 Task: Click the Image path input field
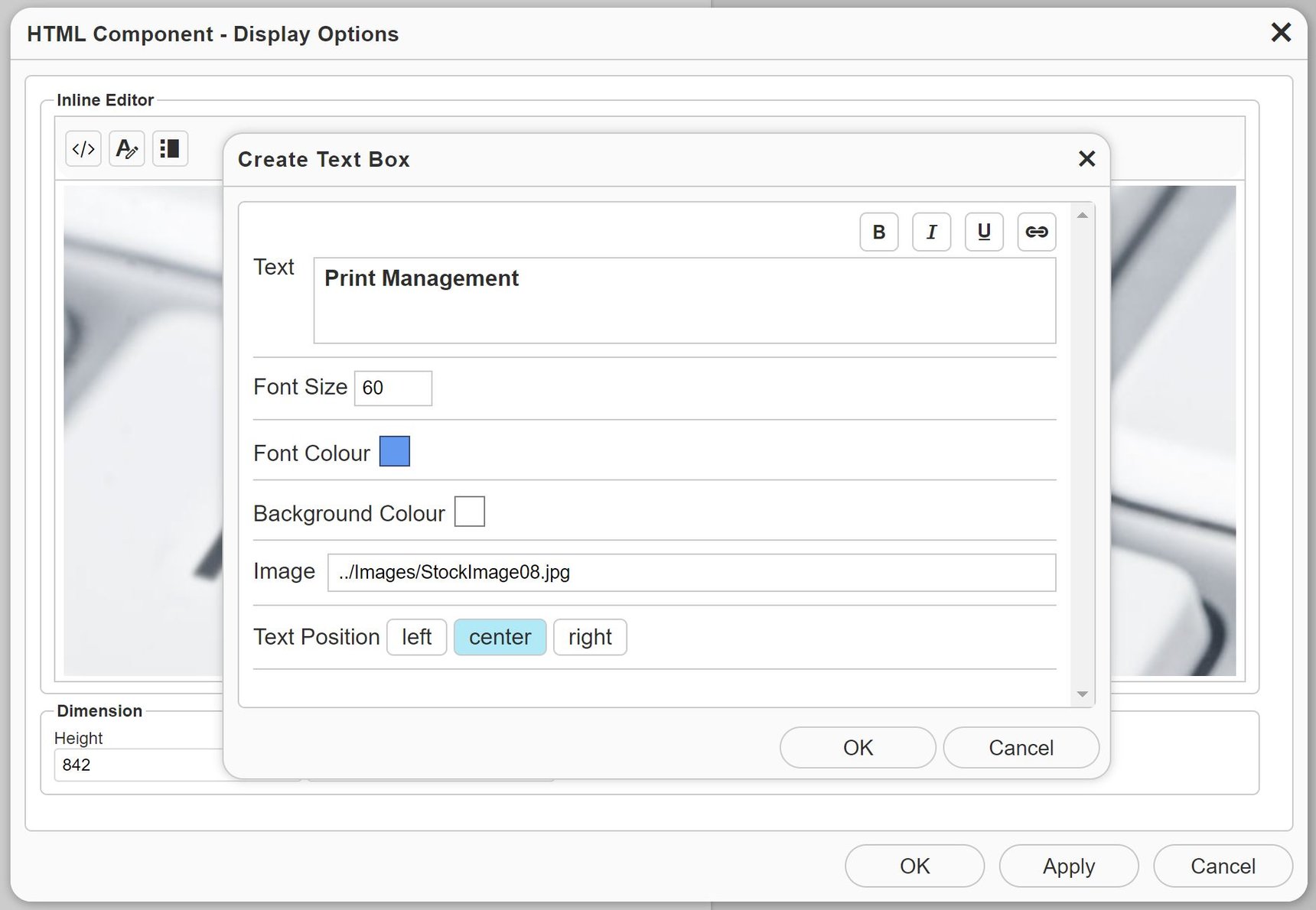click(691, 573)
